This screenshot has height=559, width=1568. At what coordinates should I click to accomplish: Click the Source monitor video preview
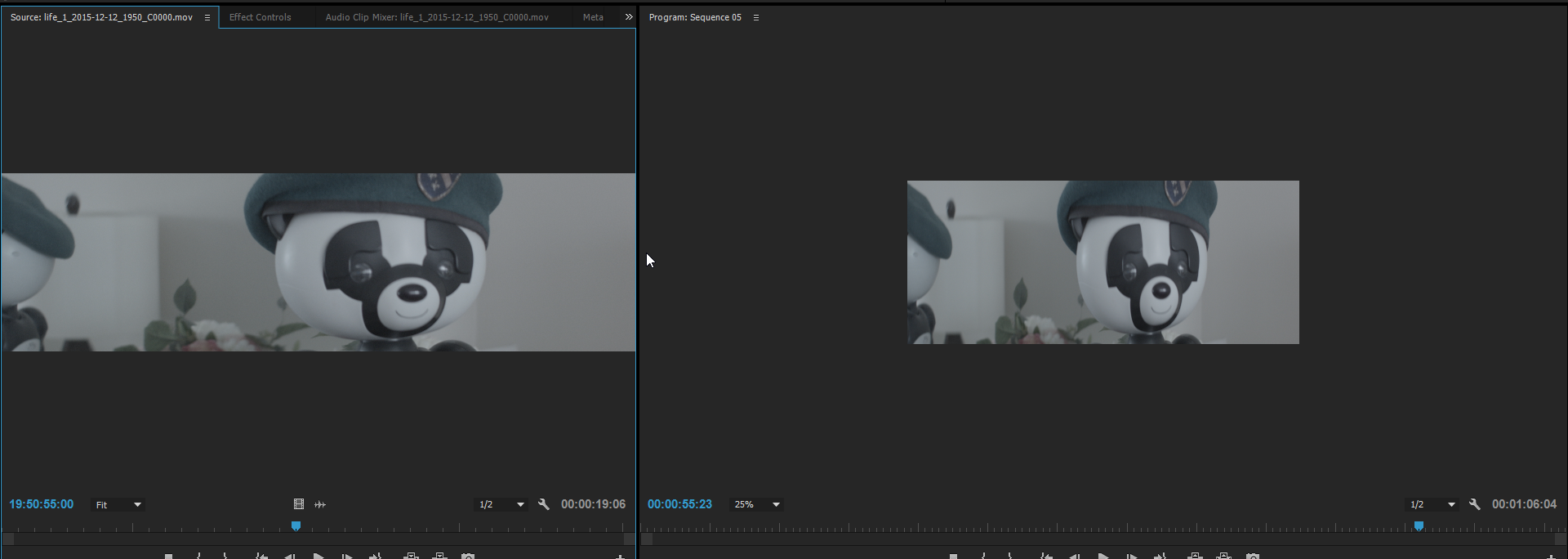coord(318,262)
